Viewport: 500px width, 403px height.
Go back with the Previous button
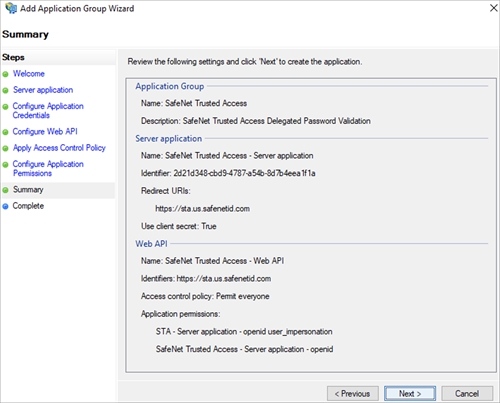click(x=353, y=394)
